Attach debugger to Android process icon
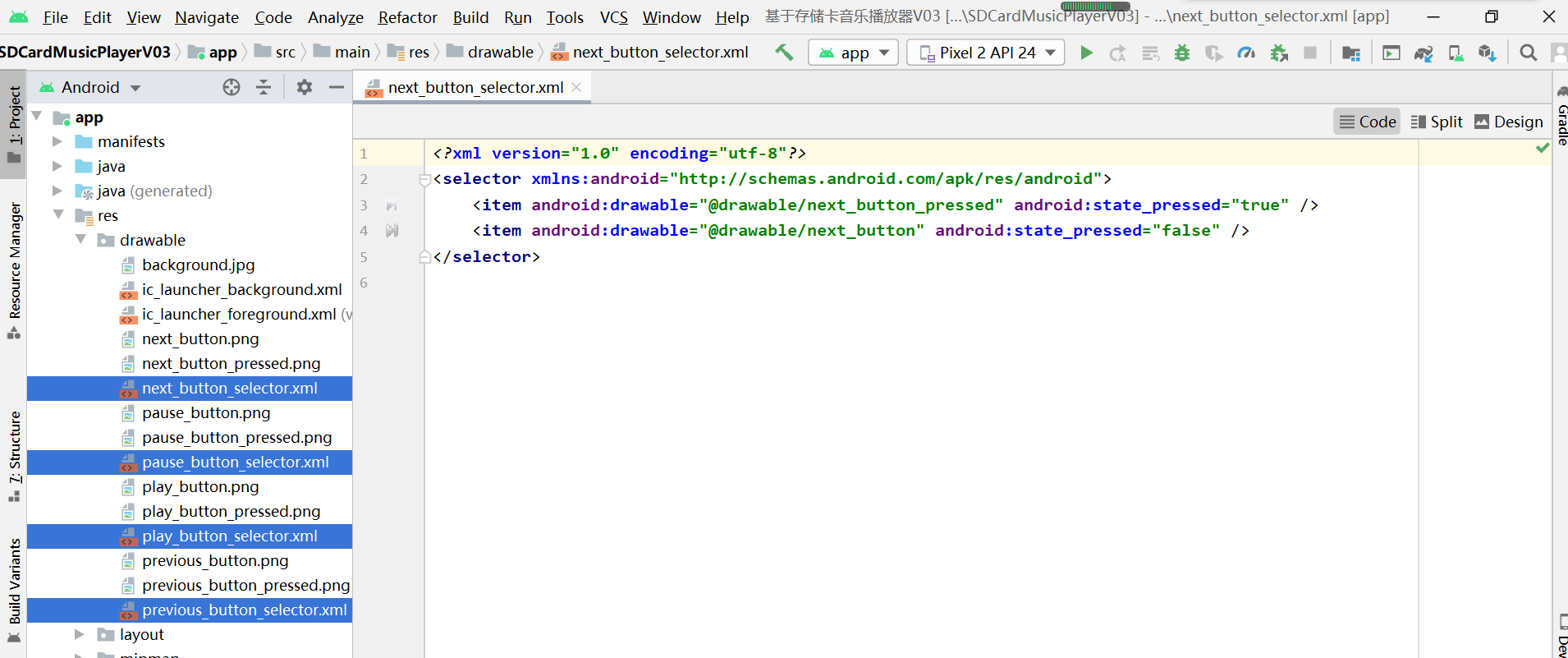This screenshot has width=1568, height=658. (1279, 53)
